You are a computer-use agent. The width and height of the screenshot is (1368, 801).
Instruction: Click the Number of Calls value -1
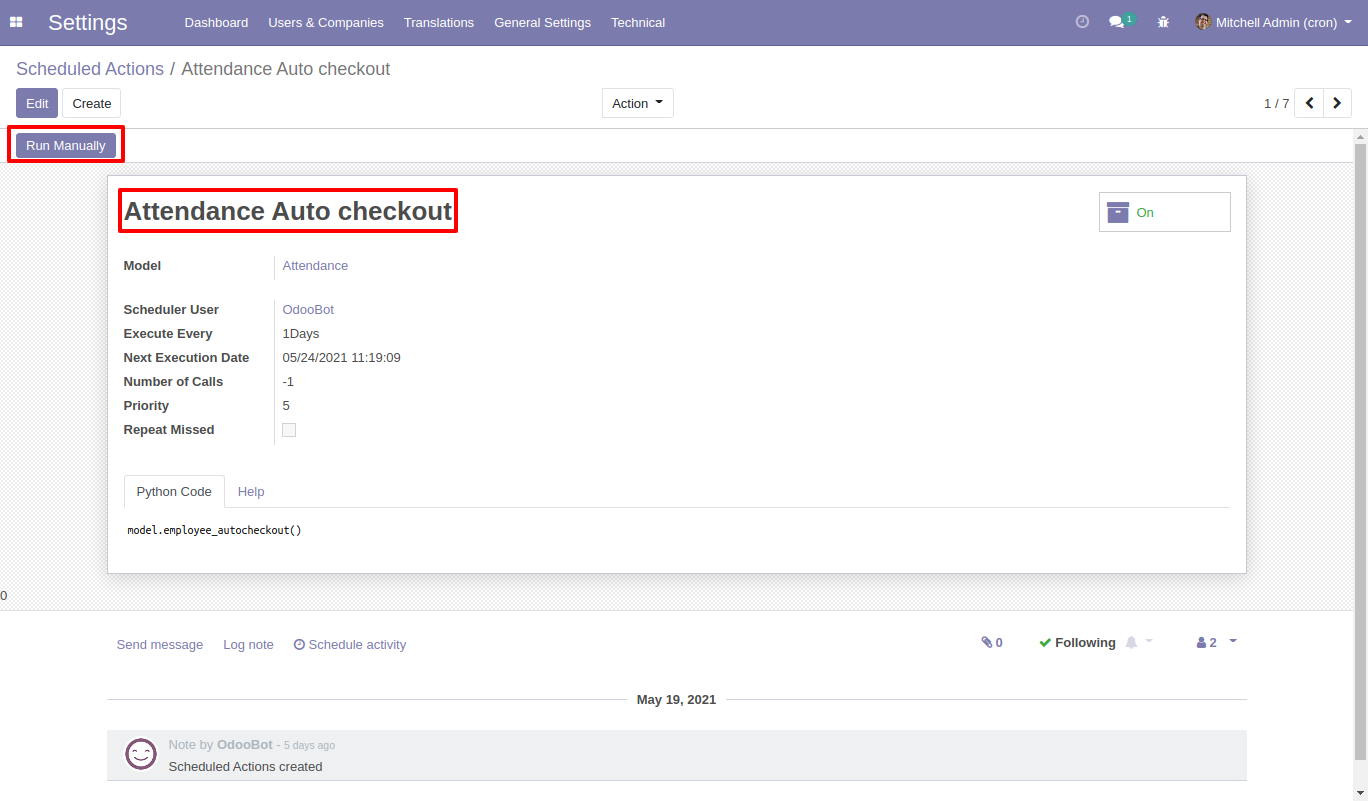(288, 382)
